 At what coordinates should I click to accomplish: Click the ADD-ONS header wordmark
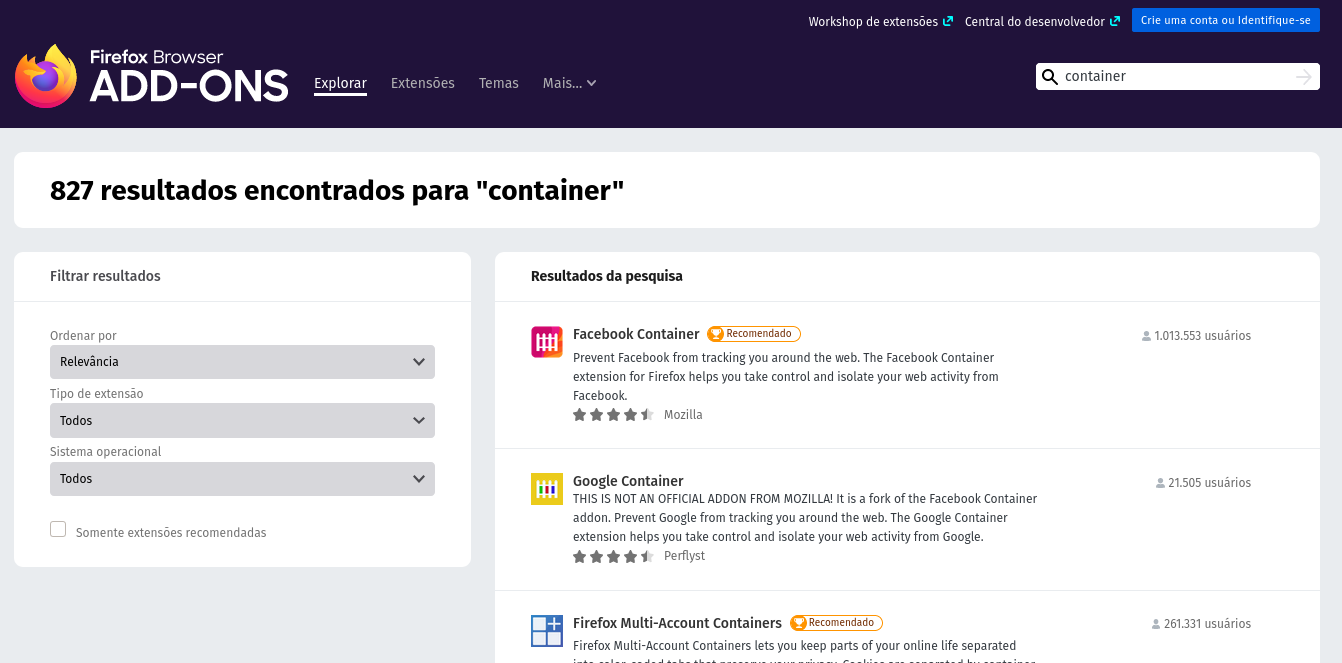[189, 86]
